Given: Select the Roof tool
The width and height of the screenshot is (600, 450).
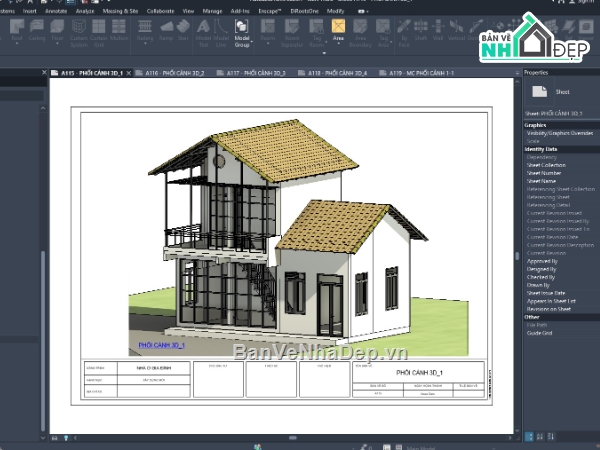Looking at the screenshot, I should click(17, 31).
